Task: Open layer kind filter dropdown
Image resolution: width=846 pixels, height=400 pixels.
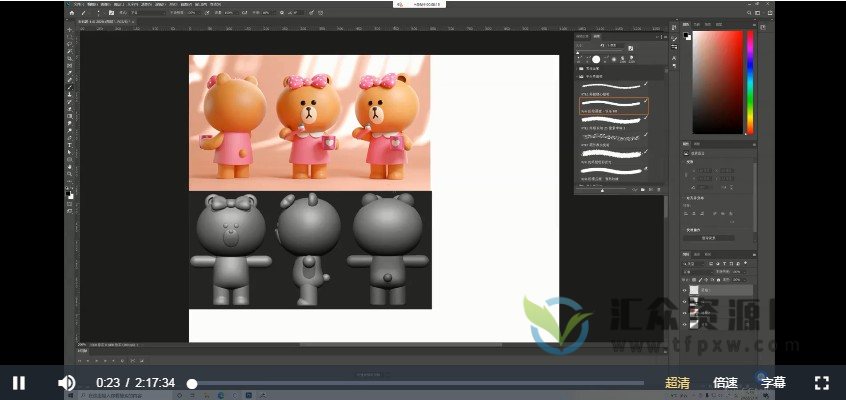Action: click(x=694, y=264)
